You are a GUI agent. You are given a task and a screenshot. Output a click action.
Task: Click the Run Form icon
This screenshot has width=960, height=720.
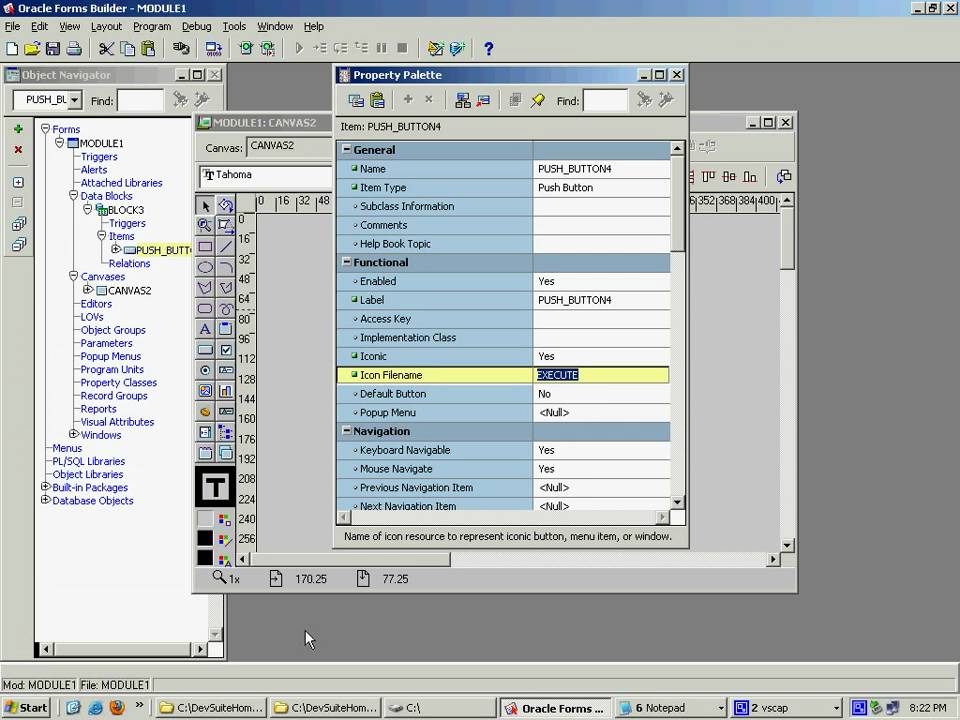coord(246,48)
